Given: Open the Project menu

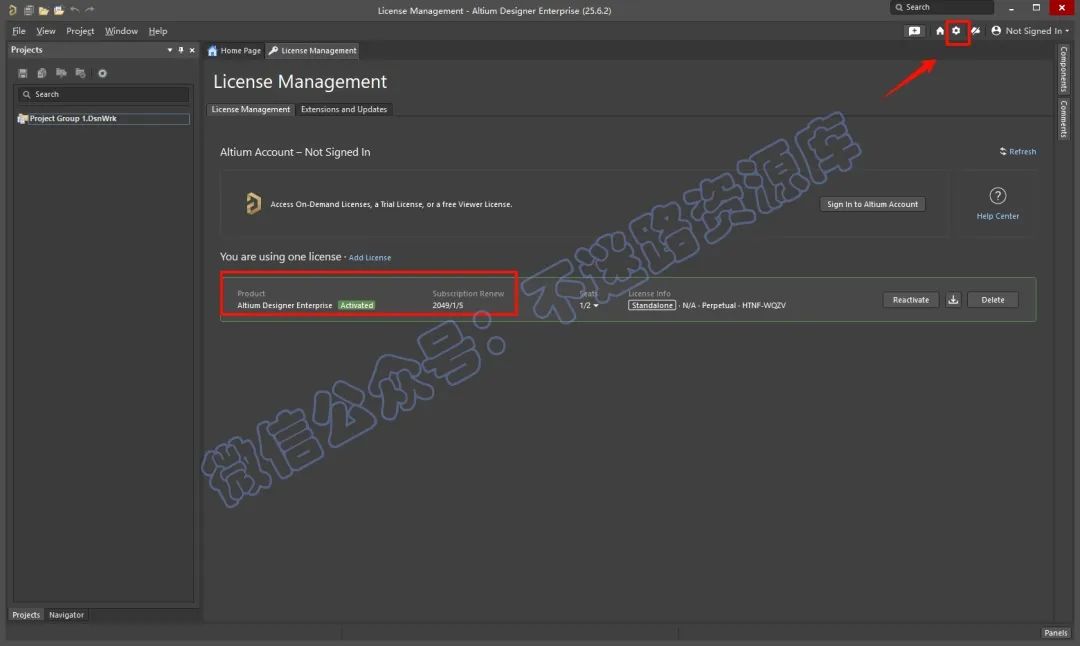Looking at the screenshot, I should tap(80, 31).
